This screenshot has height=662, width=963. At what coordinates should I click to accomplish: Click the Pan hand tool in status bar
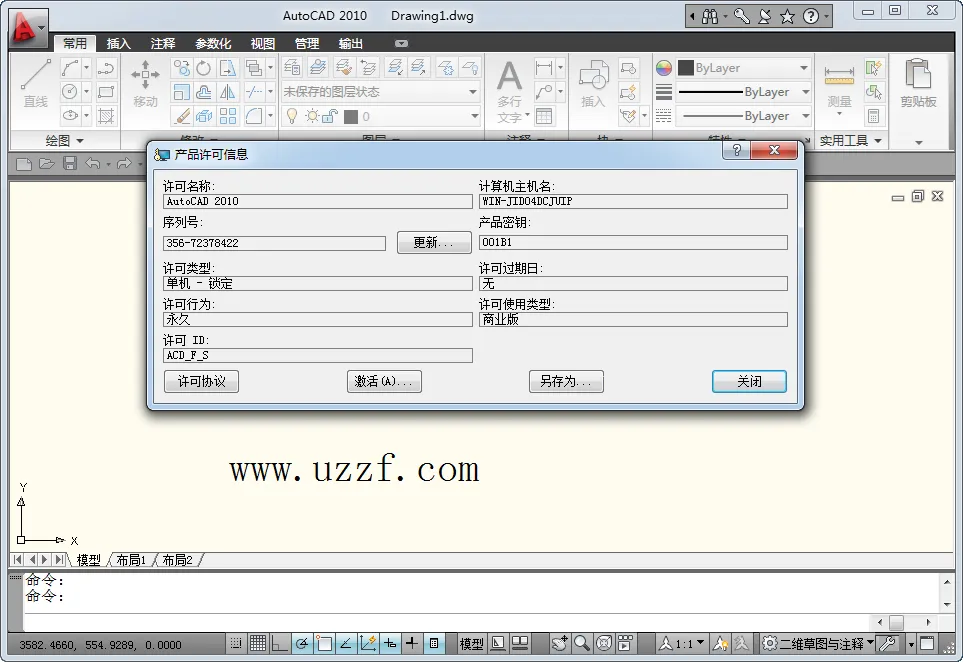pos(560,644)
